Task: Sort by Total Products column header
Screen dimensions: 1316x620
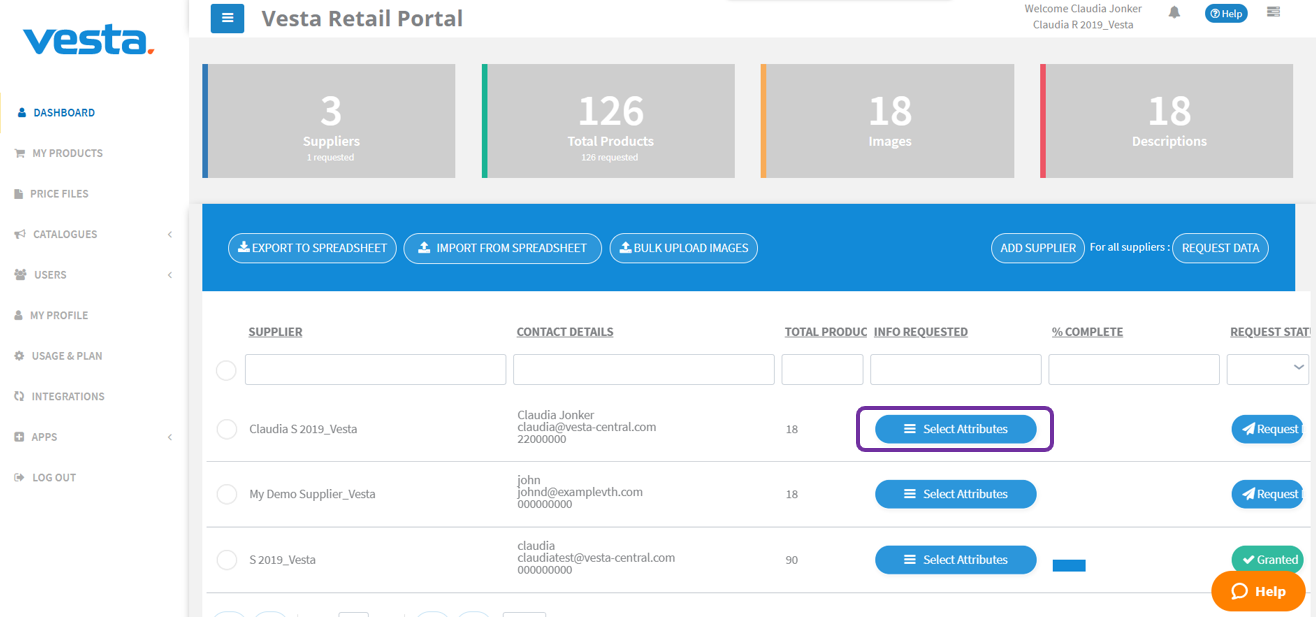Action: coord(825,332)
